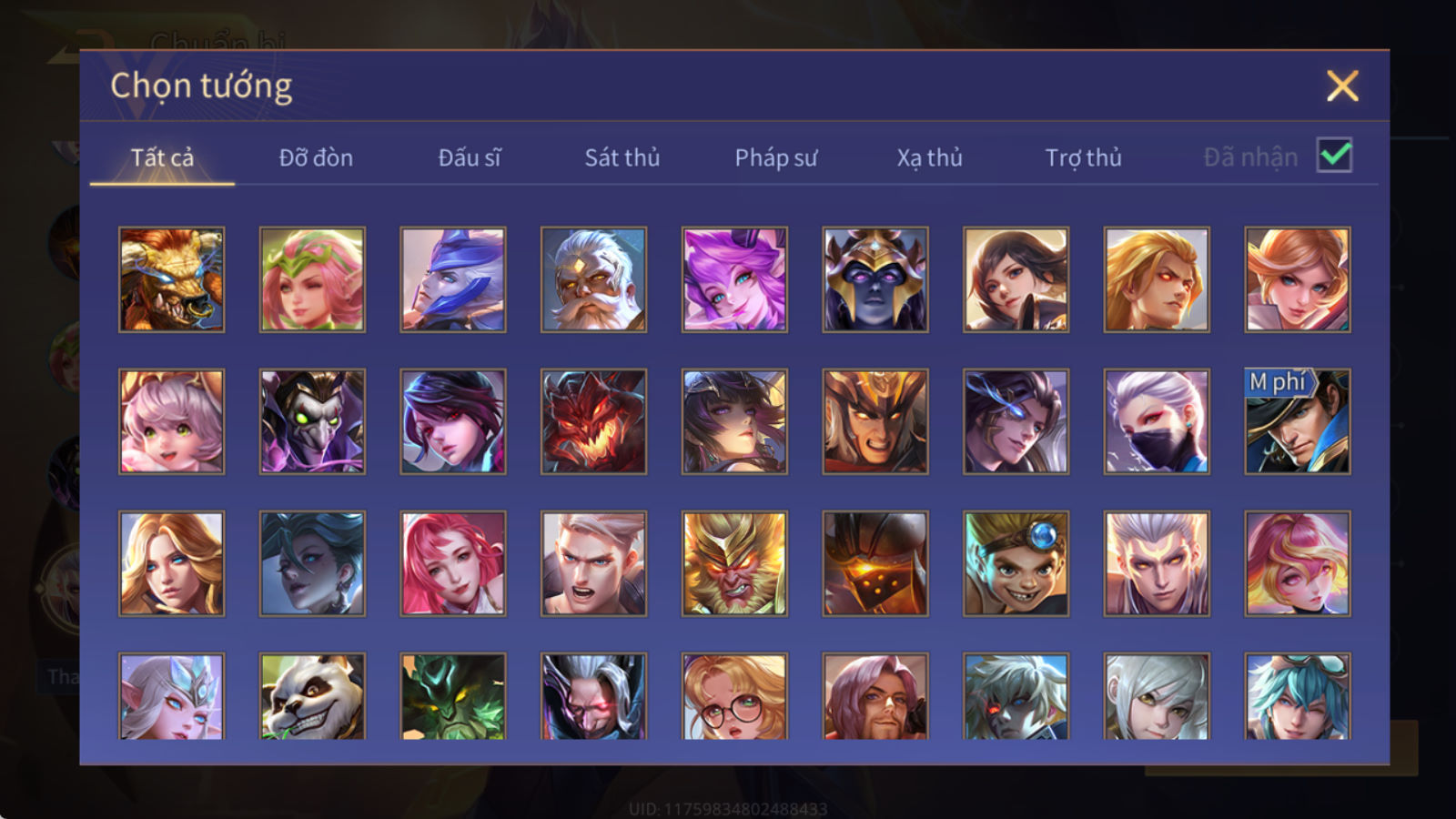Close the 'Chọn tướng' dialog
Image resolution: width=1456 pixels, height=819 pixels.
pos(1342,86)
